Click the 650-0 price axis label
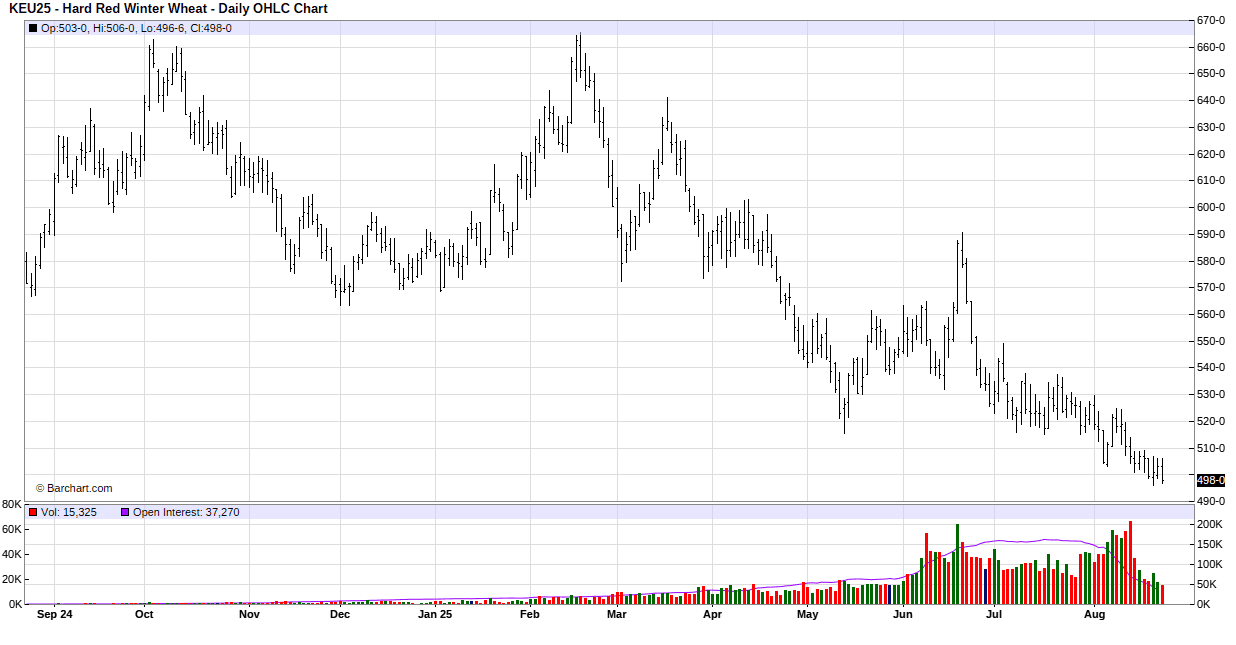This screenshot has width=1236, height=645. (x=1212, y=73)
